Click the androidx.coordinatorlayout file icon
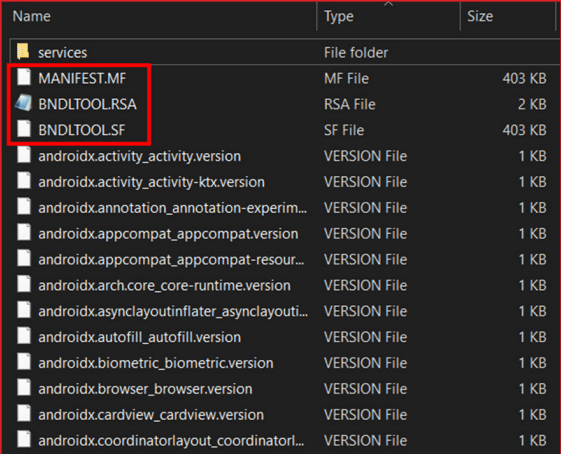This screenshot has width=561, height=454. coord(24,440)
